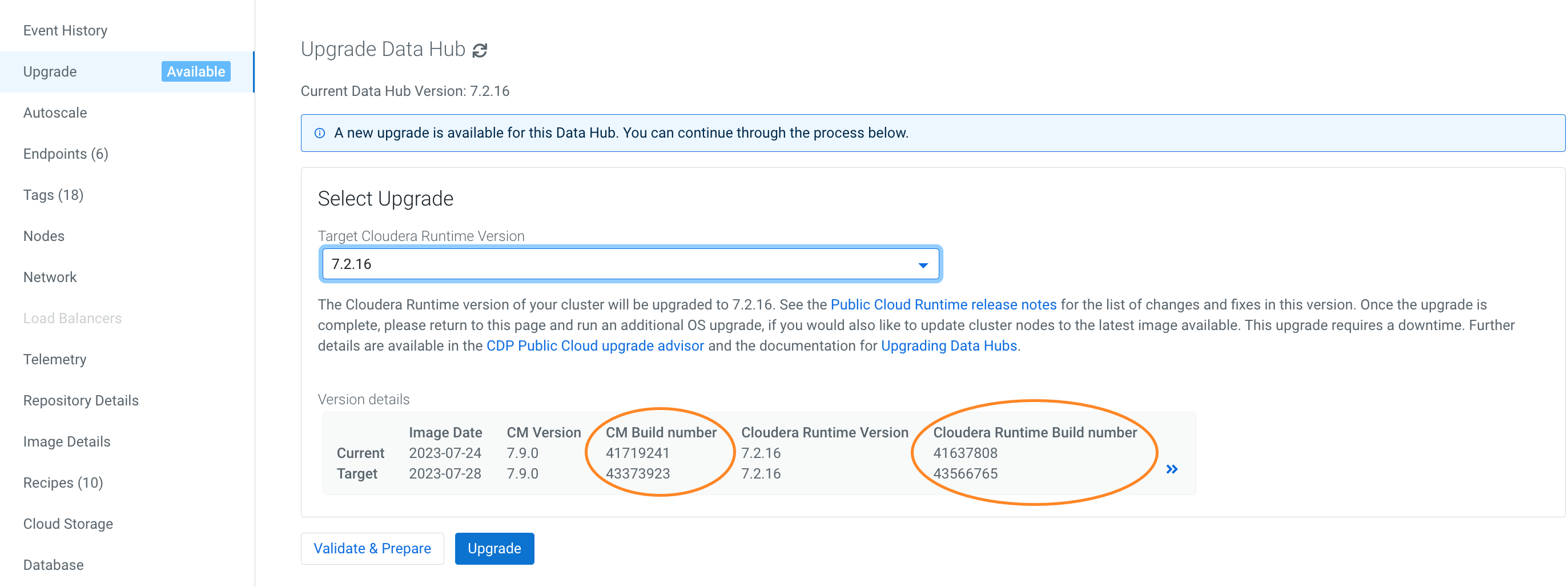Click the Current row label
This screenshot has width=1568, height=587.
360,453
